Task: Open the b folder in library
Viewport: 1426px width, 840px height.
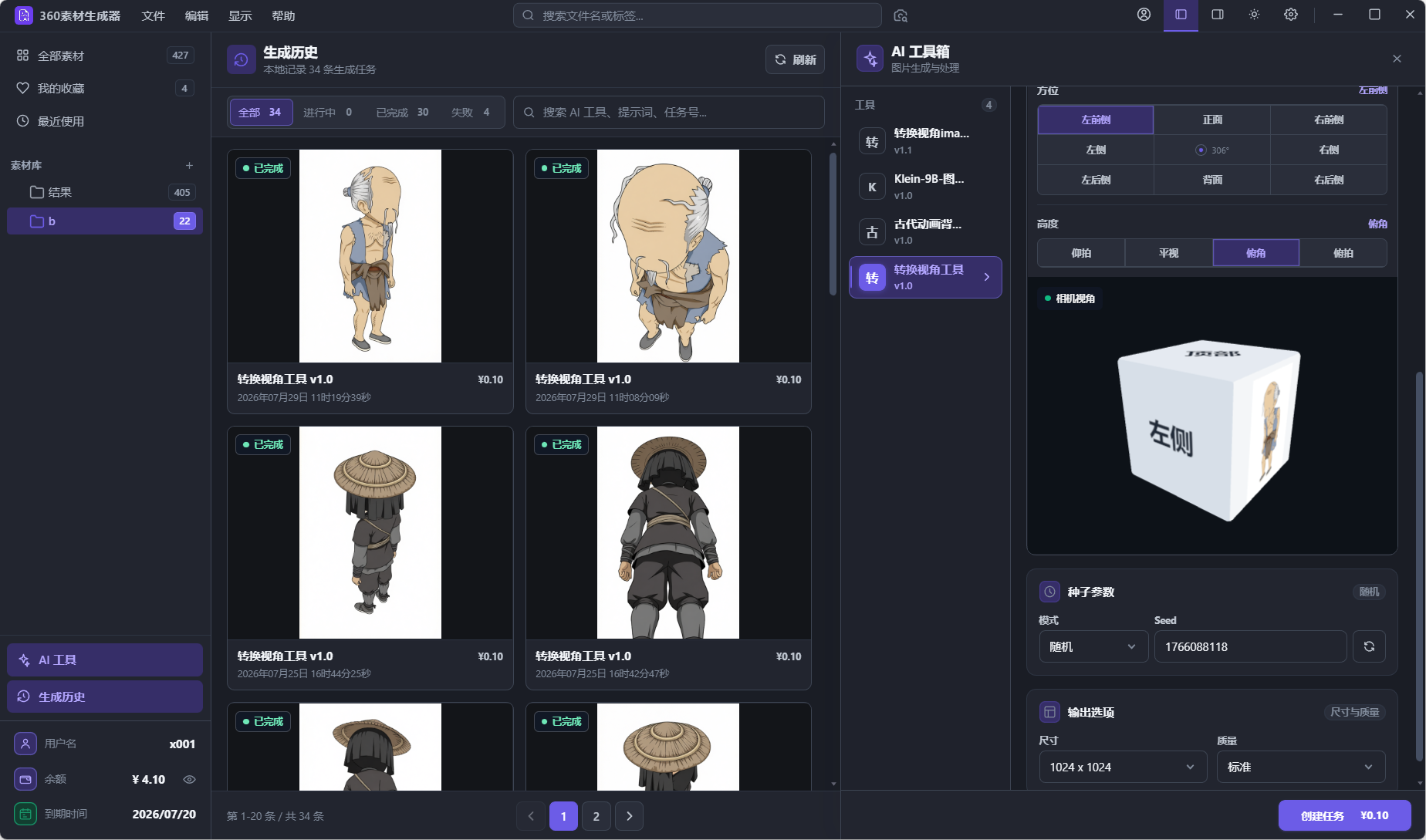Action: pos(105,221)
